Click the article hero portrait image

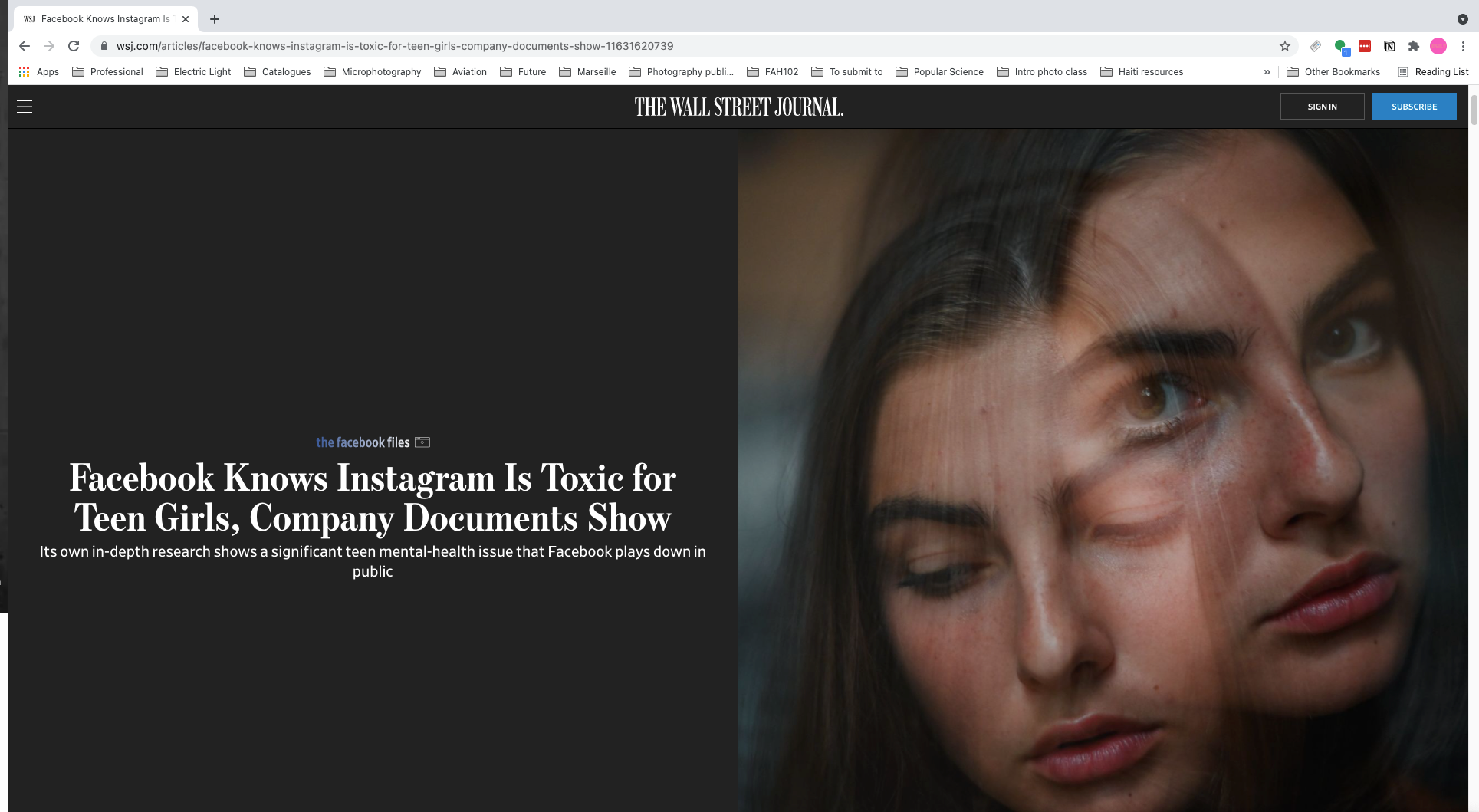point(1103,470)
